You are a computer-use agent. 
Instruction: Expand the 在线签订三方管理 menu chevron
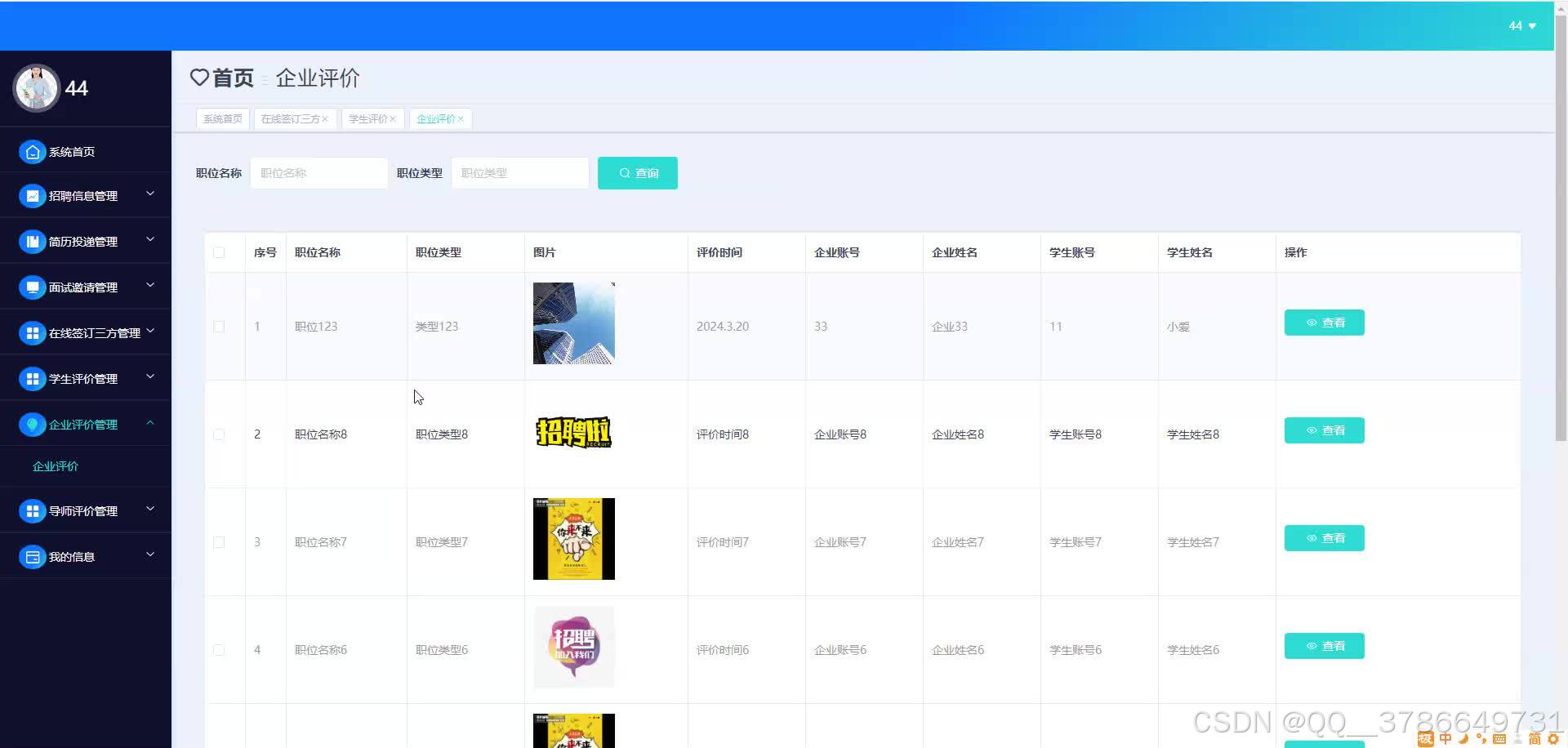pos(150,332)
